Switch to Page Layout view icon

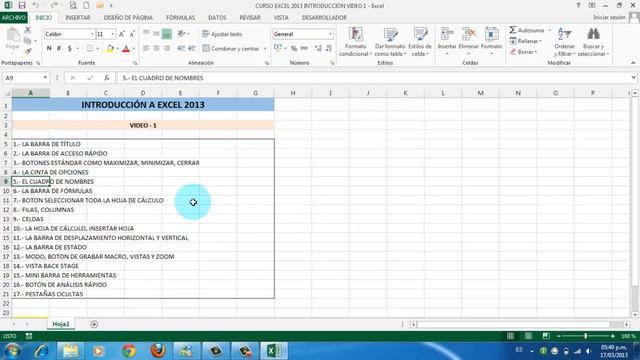[528, 336]
